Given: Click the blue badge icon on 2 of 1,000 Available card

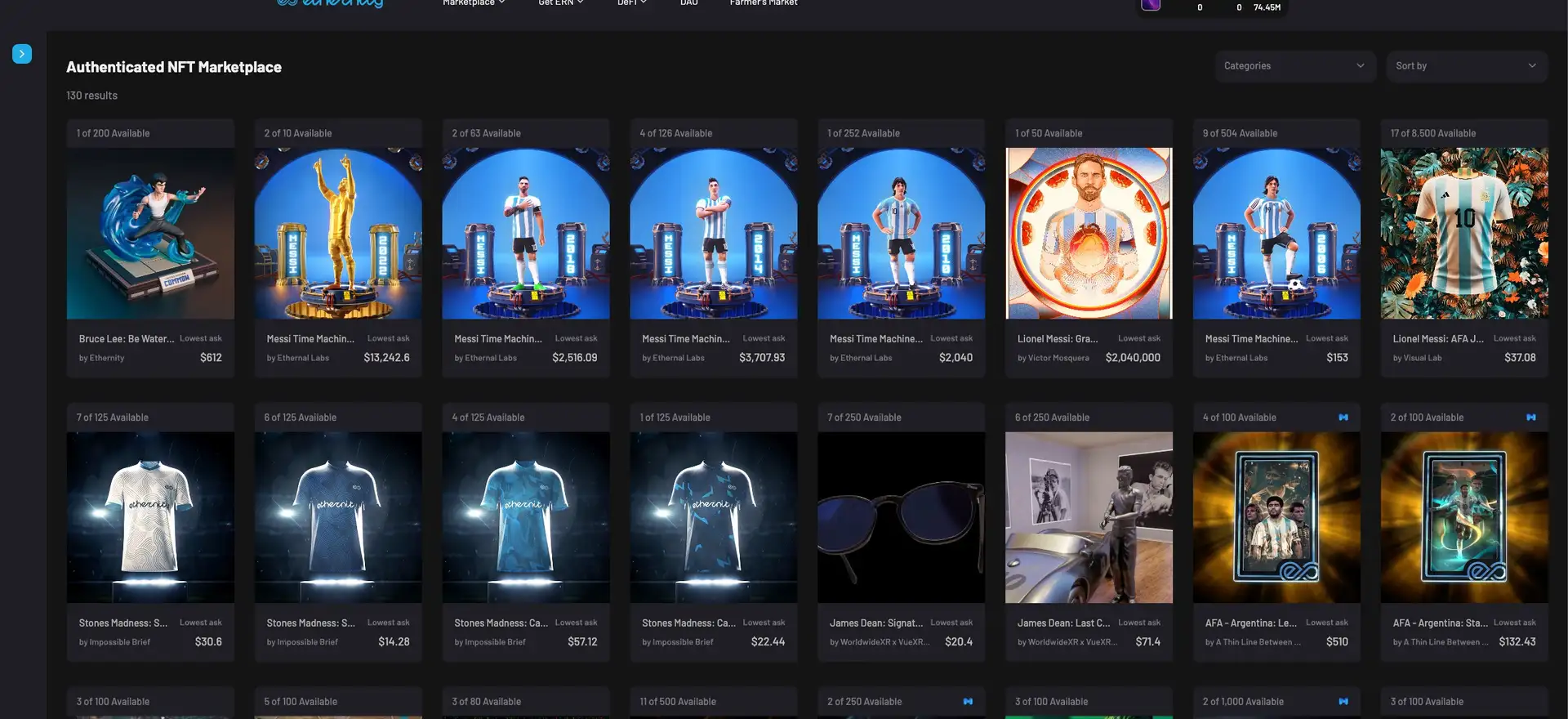Looking at the screenshot, I should click(1343, 702).
